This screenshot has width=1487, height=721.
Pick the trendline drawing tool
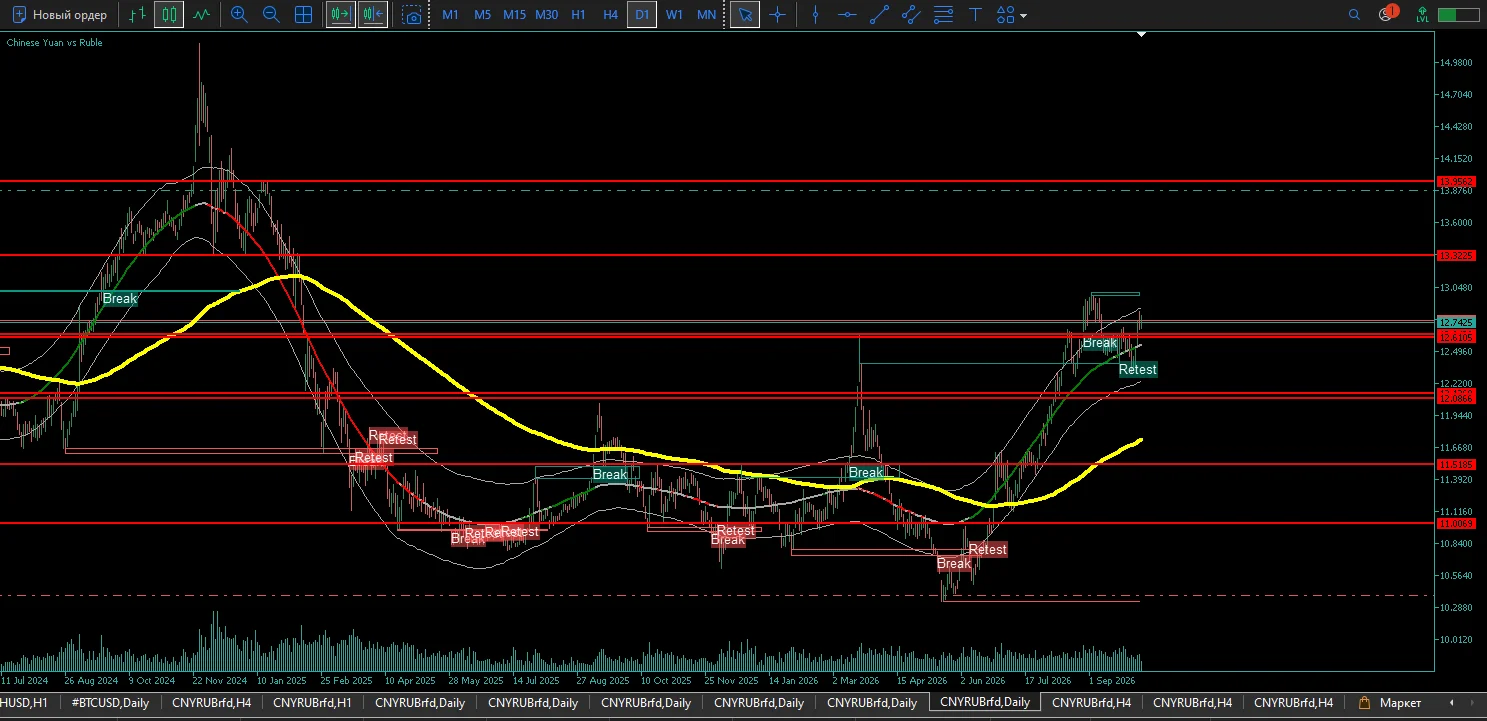(x=879, y=15)
